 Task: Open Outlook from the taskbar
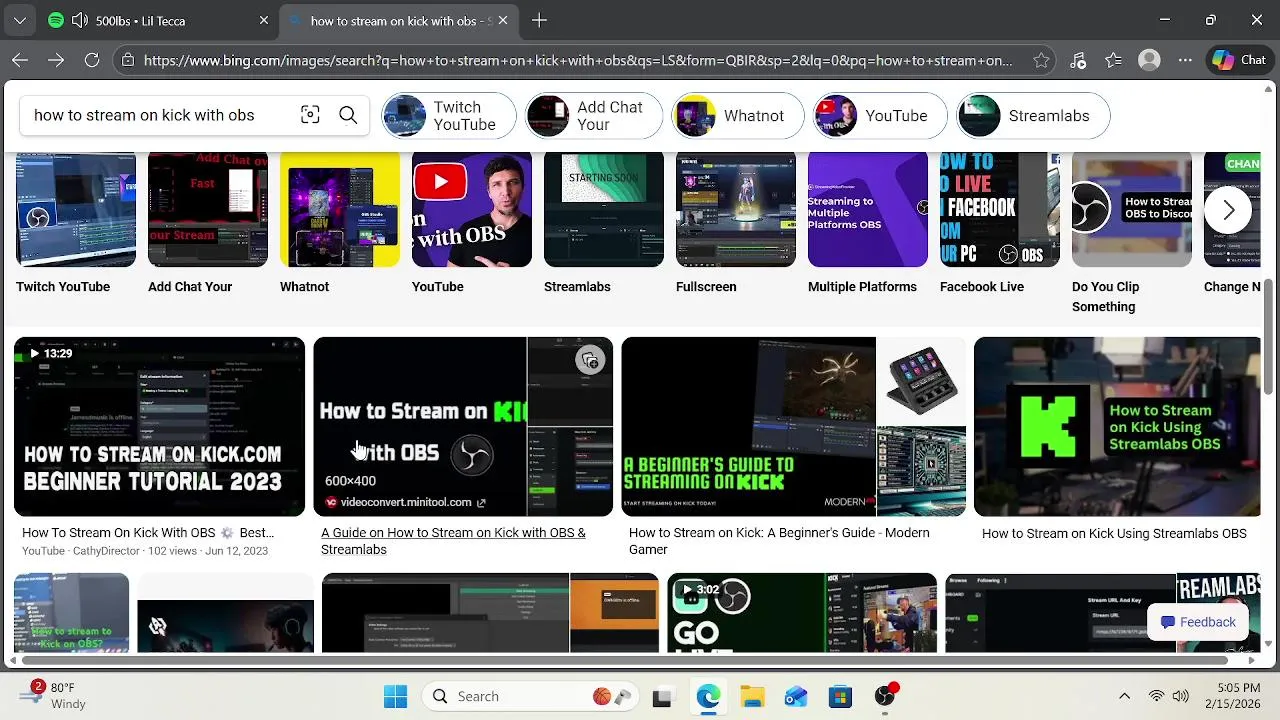(x=796, y=696)
